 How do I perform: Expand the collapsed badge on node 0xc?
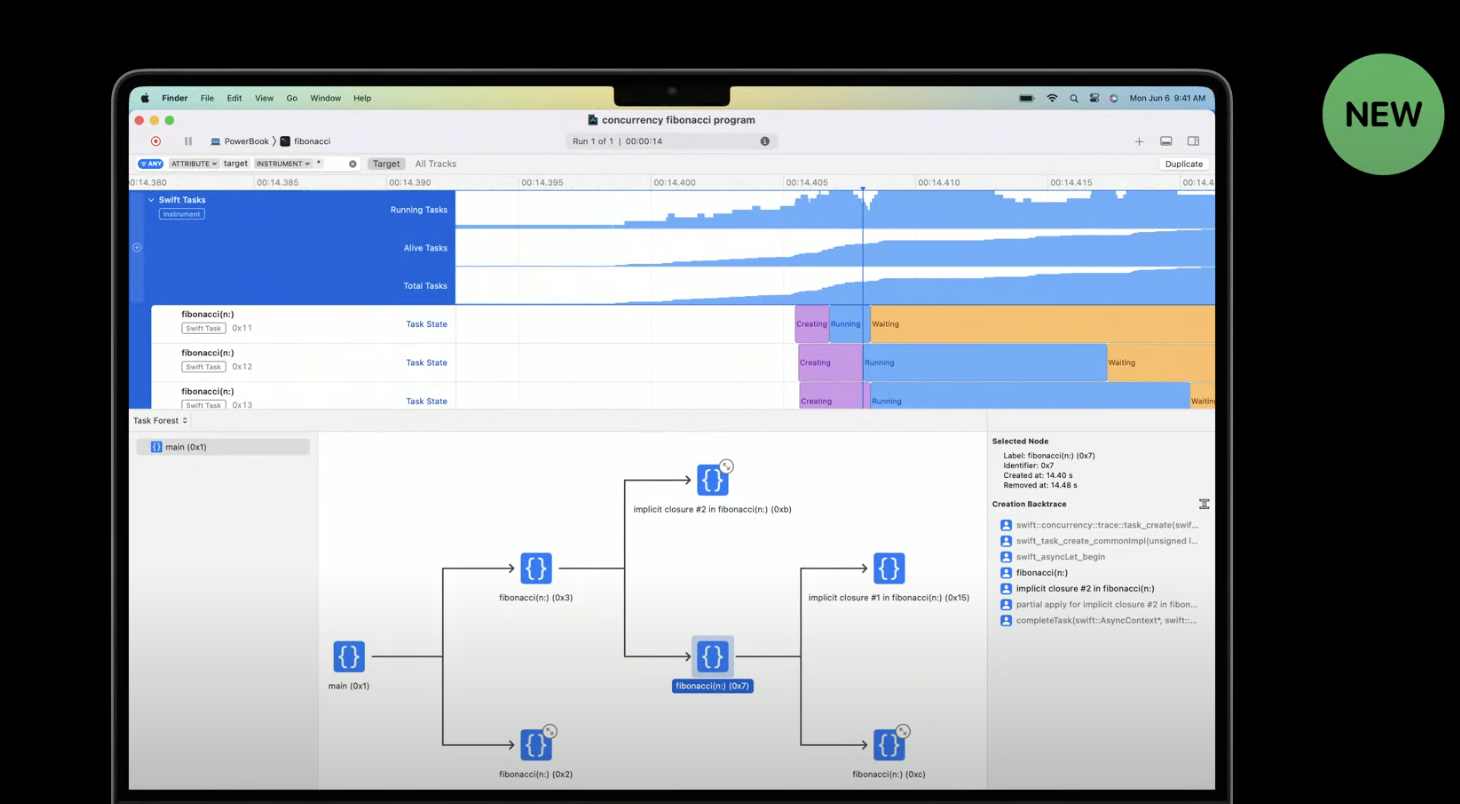(903, 731)
